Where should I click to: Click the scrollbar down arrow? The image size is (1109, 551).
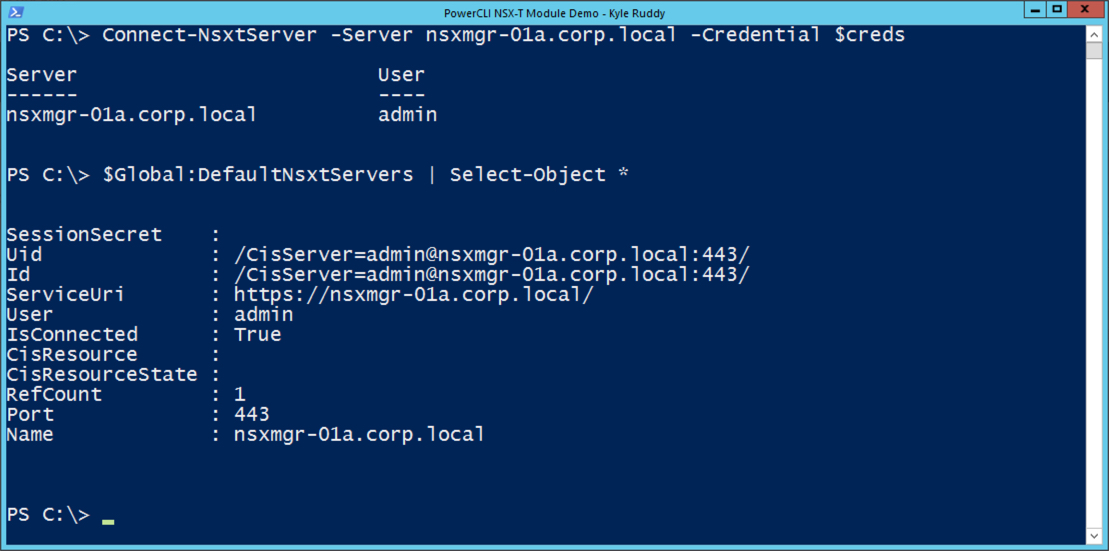coord(1095,536)
